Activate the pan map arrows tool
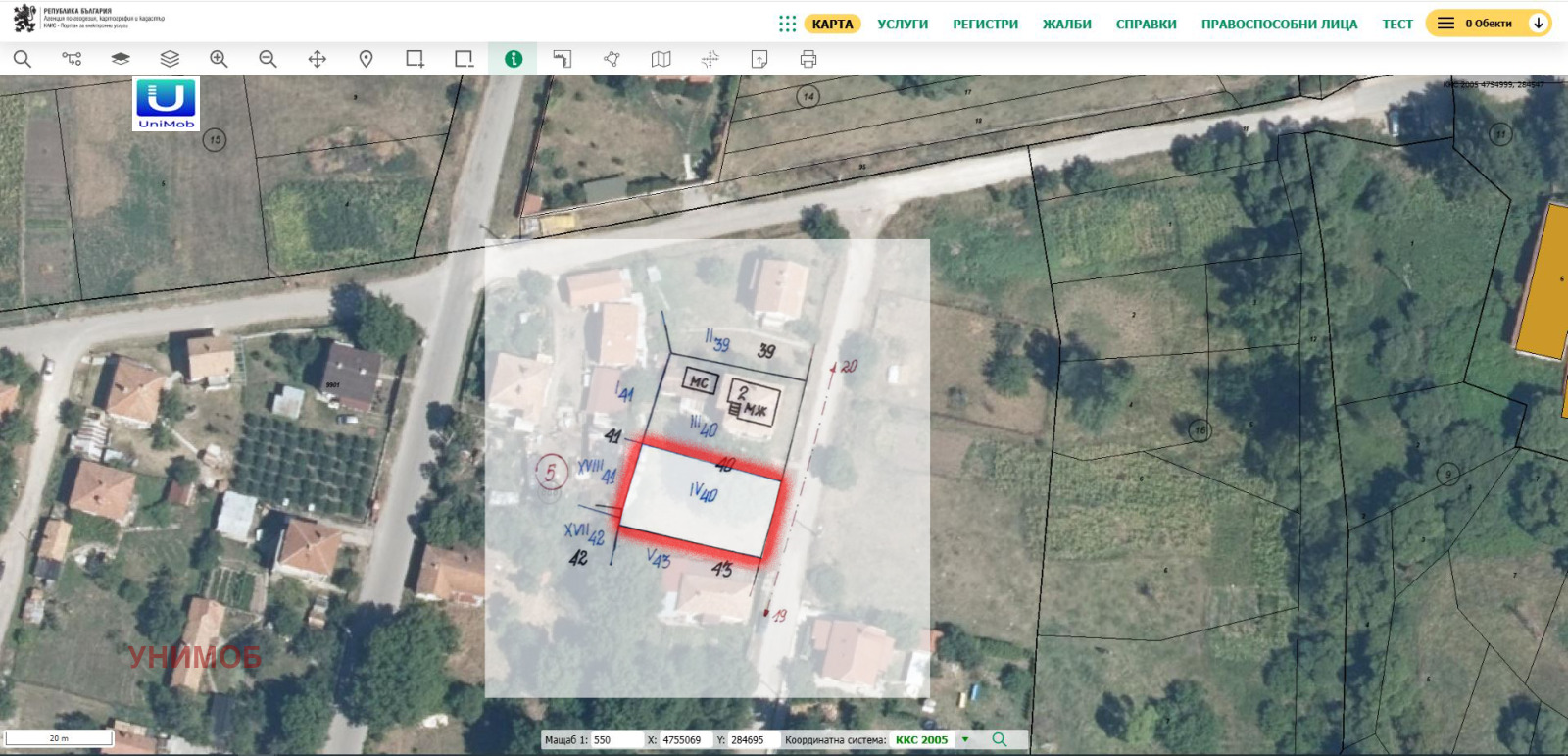This screenshot has height=756, width=1568. pyautogui.click(x=317, y=59)
